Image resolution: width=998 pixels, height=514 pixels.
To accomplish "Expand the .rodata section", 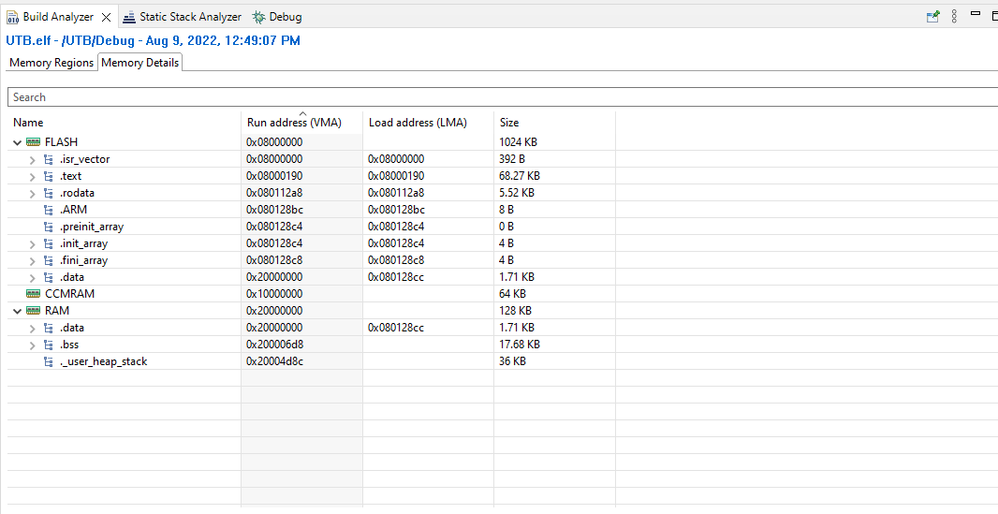I will [32, 193].
